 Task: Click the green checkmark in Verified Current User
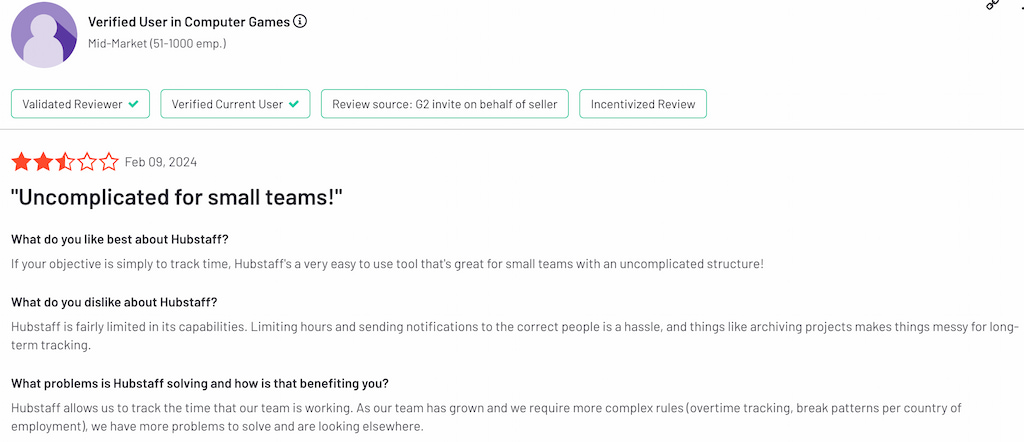[x=293, y=104]
